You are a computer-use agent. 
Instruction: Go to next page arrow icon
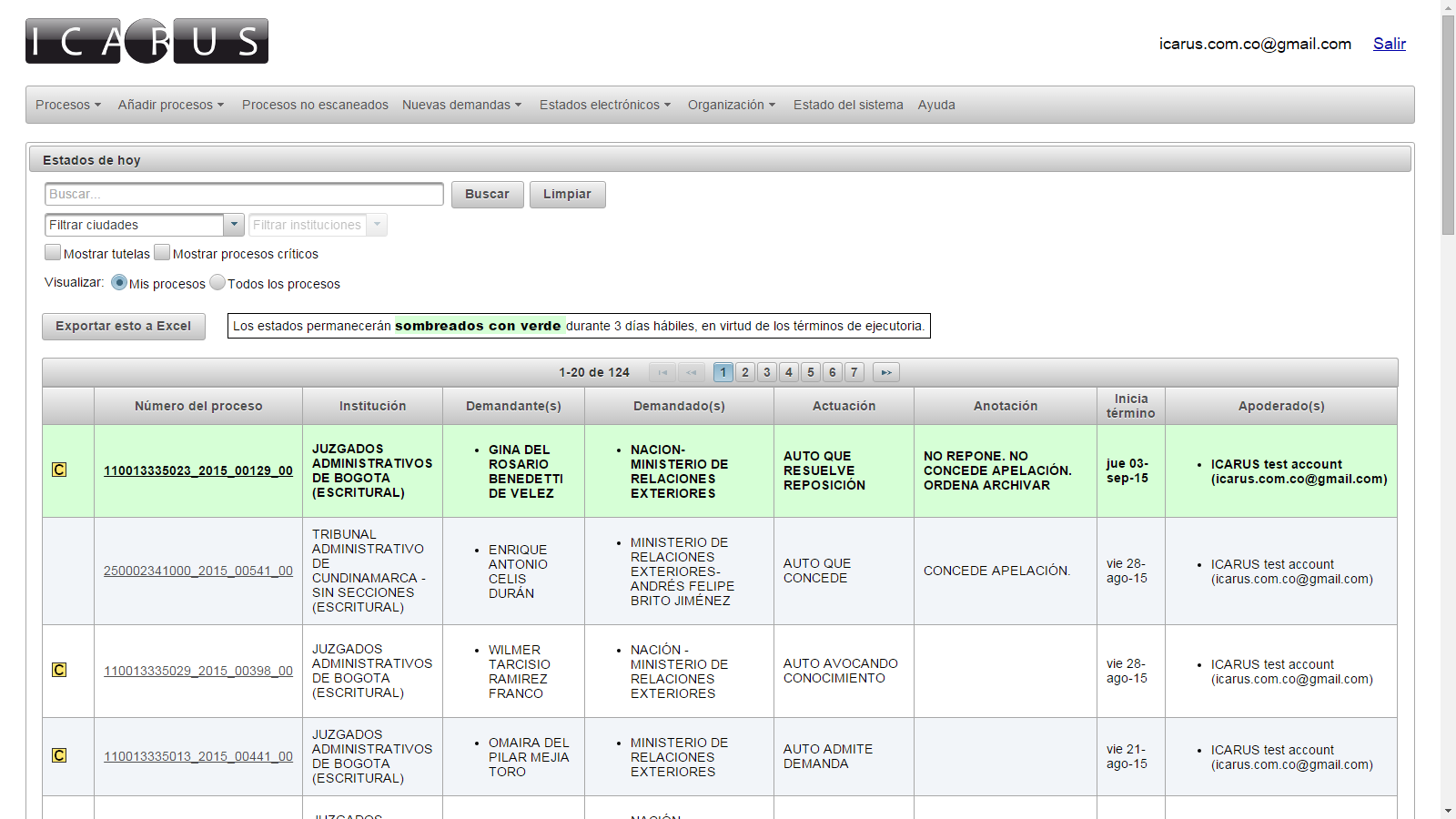pos(886,372)
